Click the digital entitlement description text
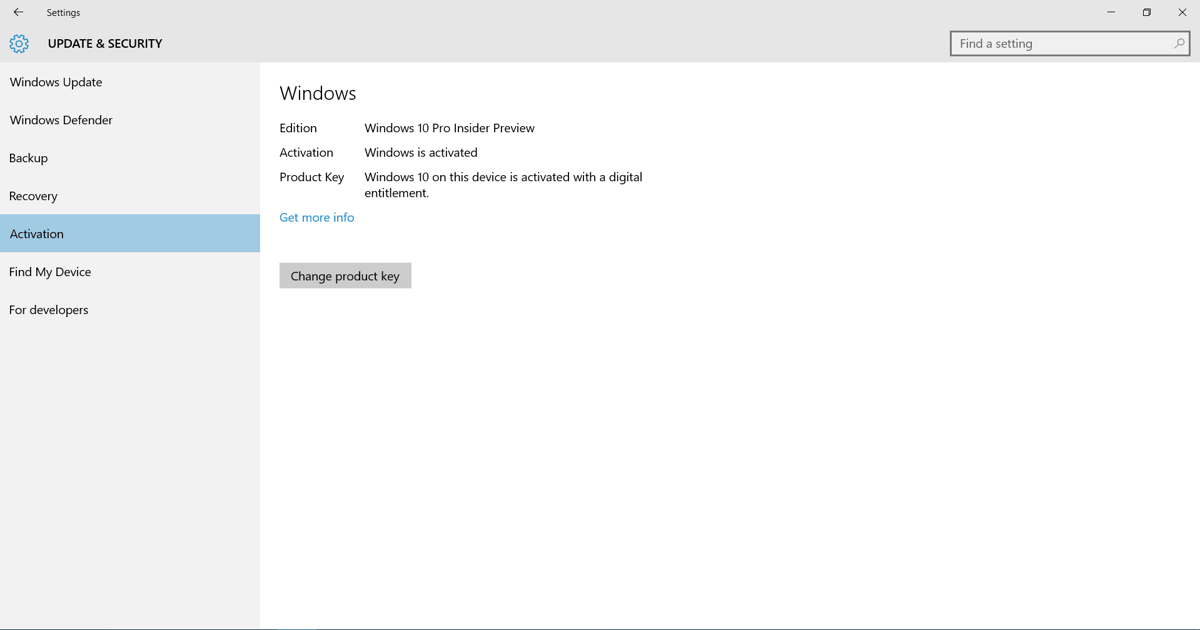The height and width of the screenshot is (630, 1200). [x=503, y=185]
